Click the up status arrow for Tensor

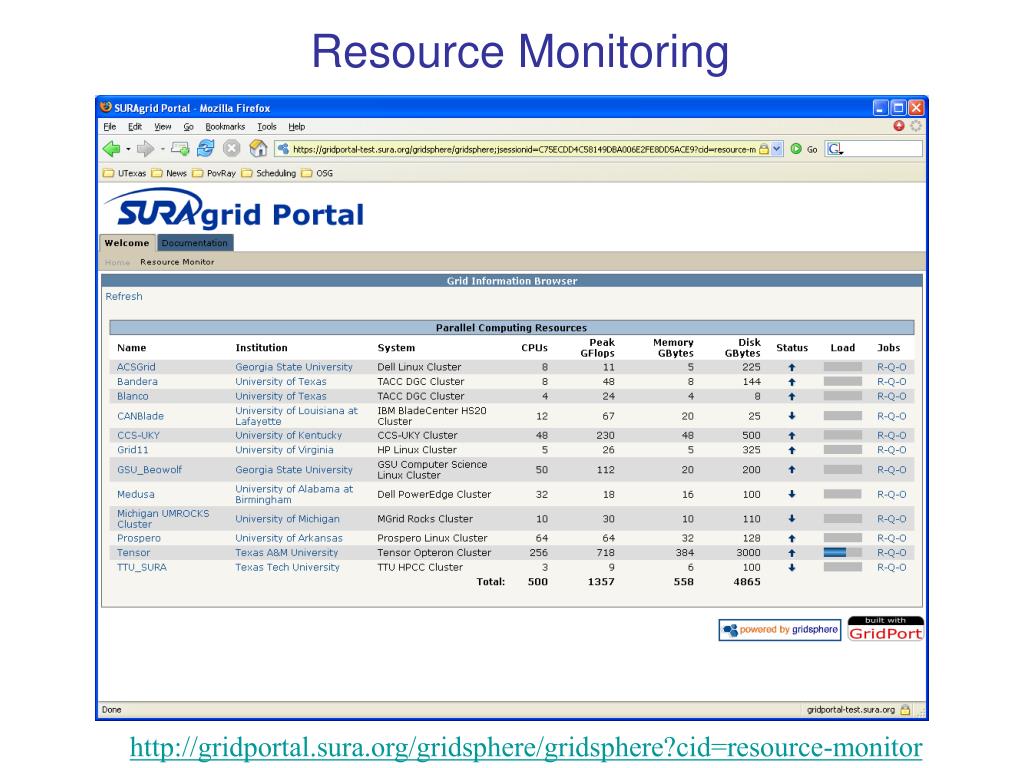pyautogui.click(x=792, y=552)
